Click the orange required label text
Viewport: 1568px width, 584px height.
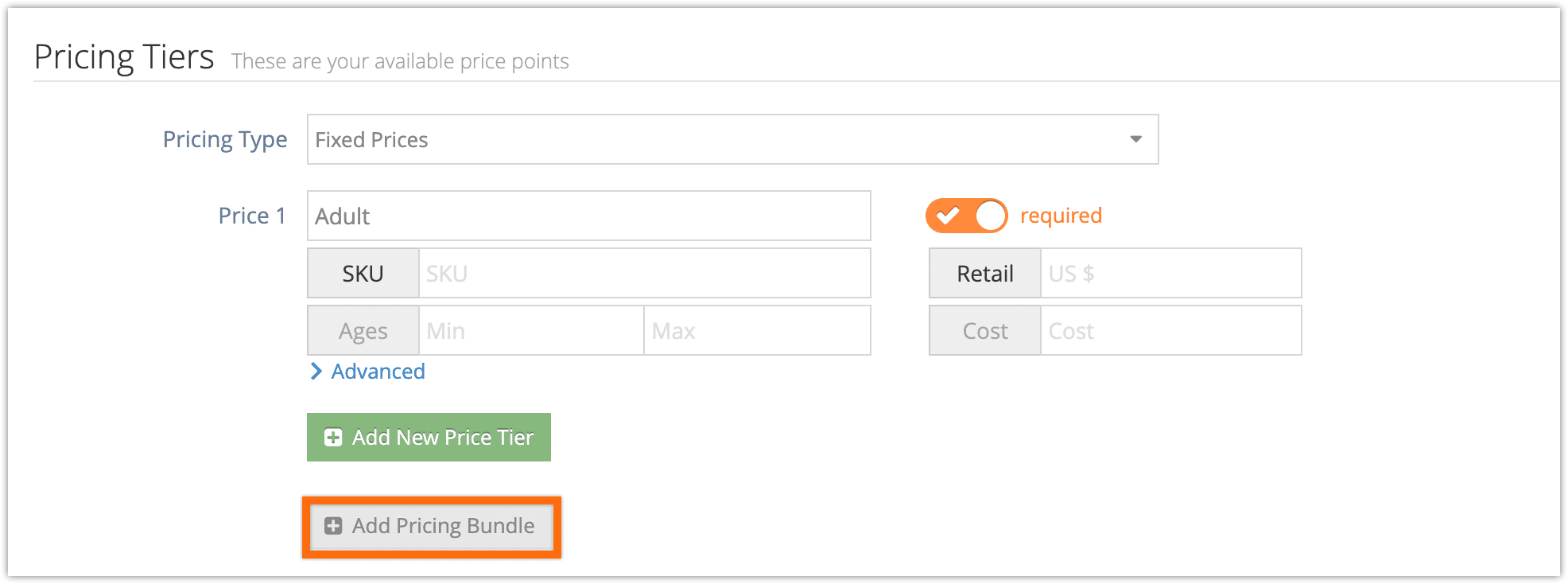coord(1061,216)
